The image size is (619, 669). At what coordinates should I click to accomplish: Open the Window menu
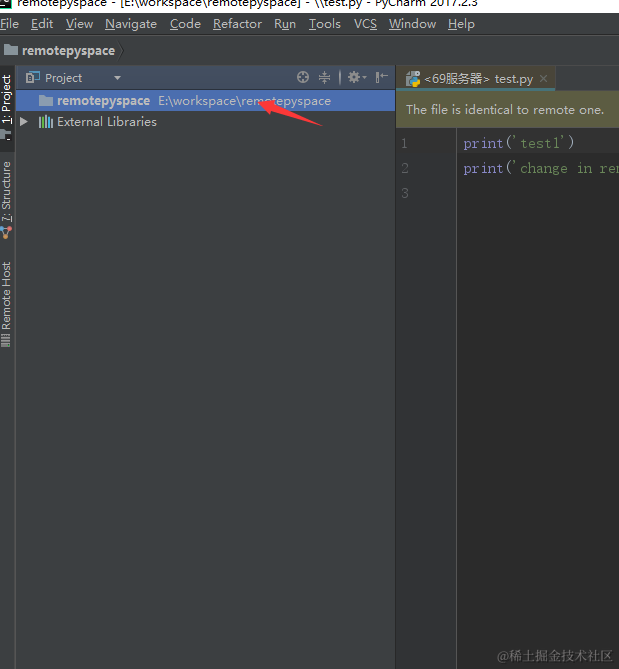[413, 24]
